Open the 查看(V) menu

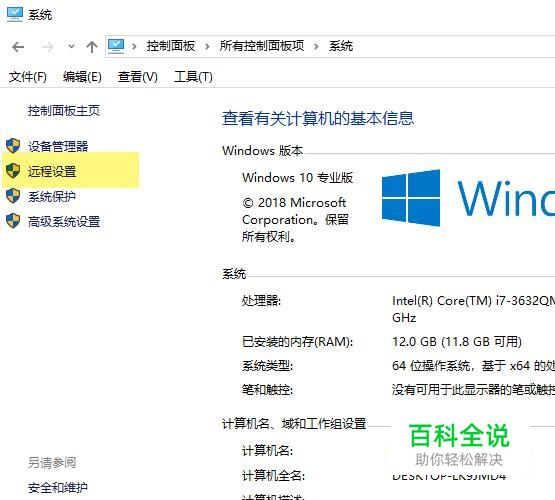pos(138,77)
